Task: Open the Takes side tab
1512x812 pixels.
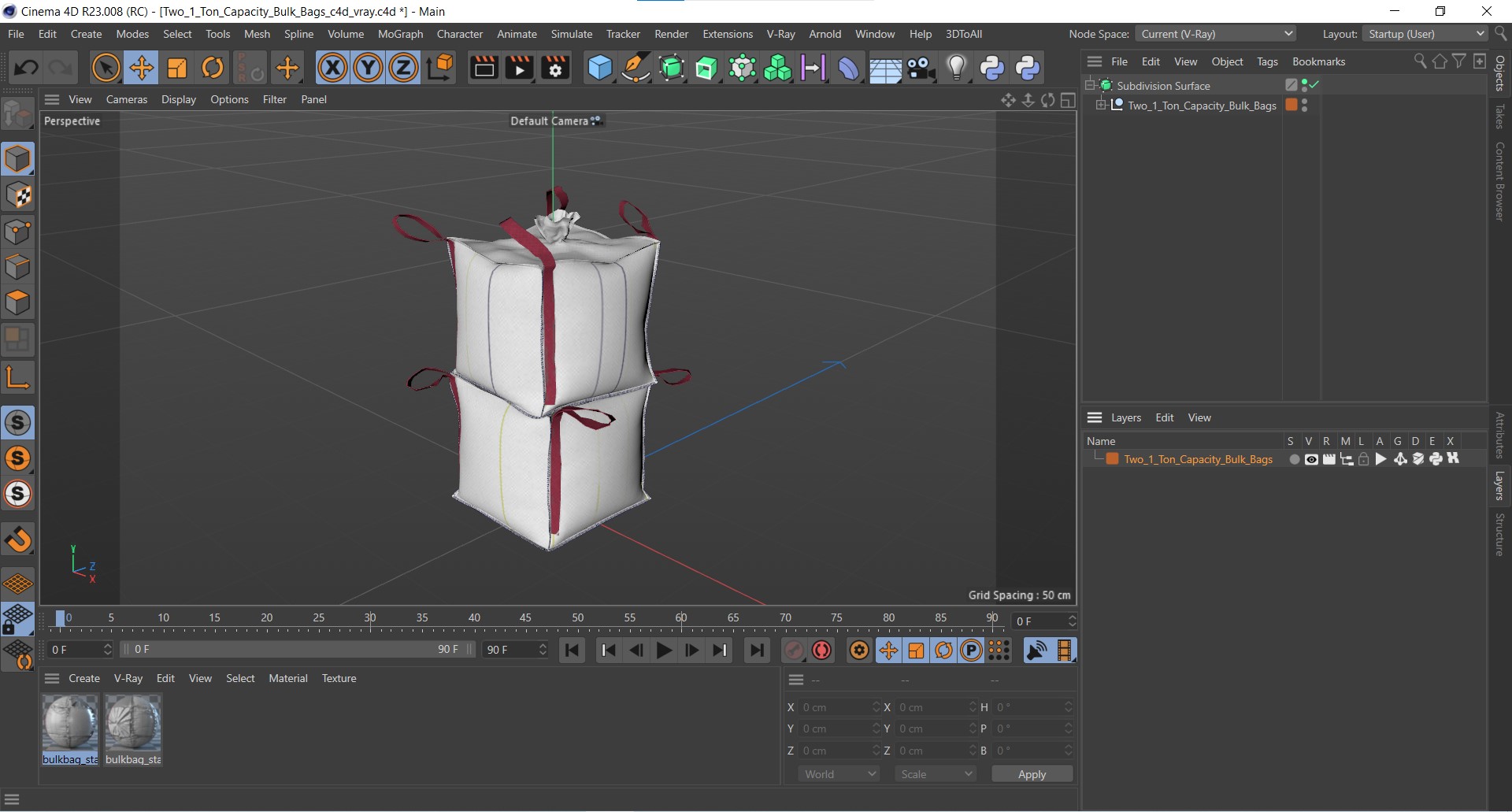Action: [x=1500, y=117]
